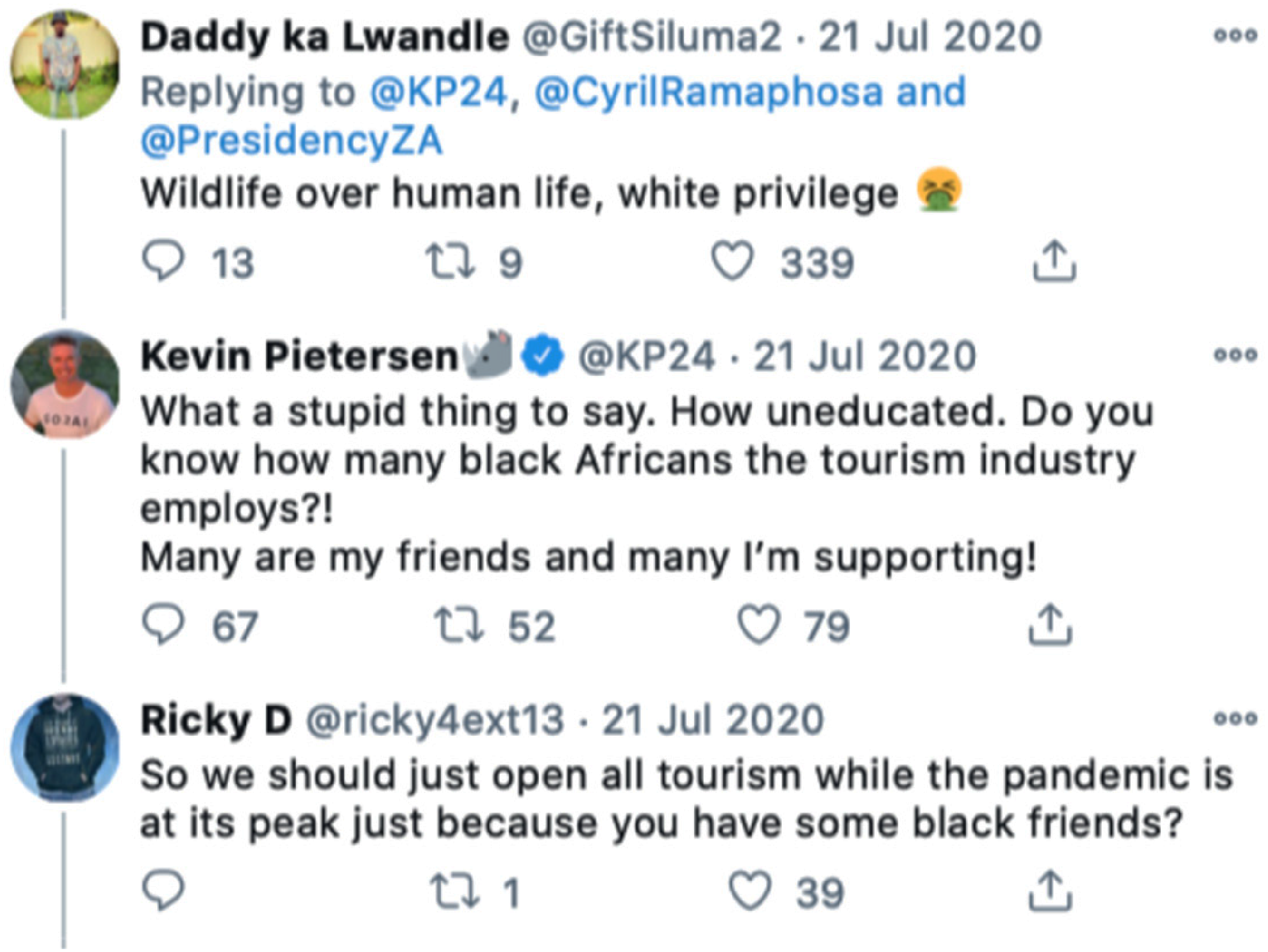Screen dimensions: 1268x952
Task: Open Ricky D's profile avatar
Action: tap(65, 747)
